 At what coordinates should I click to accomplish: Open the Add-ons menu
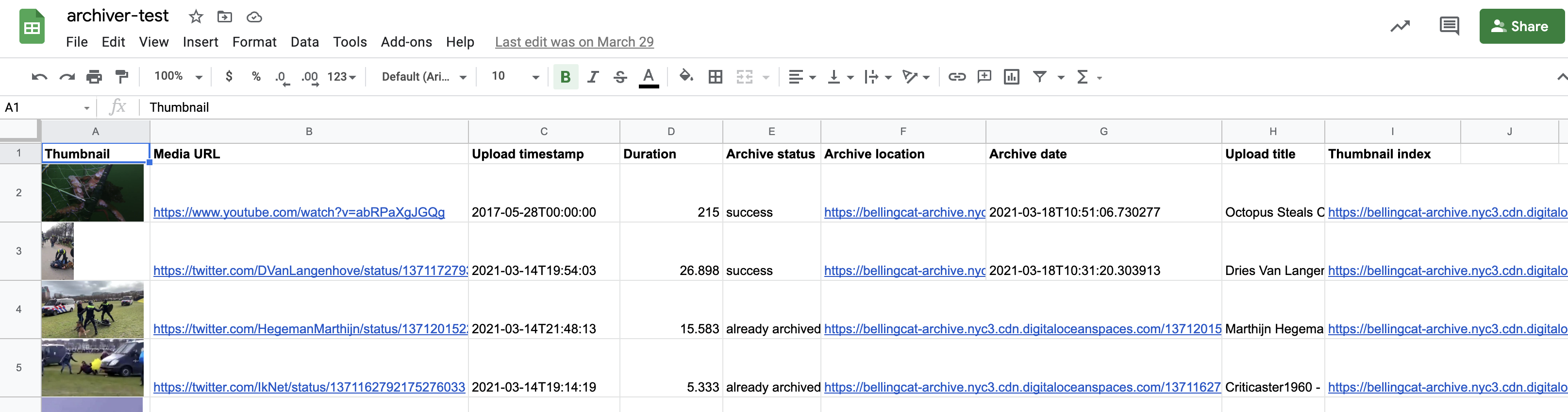406,42
